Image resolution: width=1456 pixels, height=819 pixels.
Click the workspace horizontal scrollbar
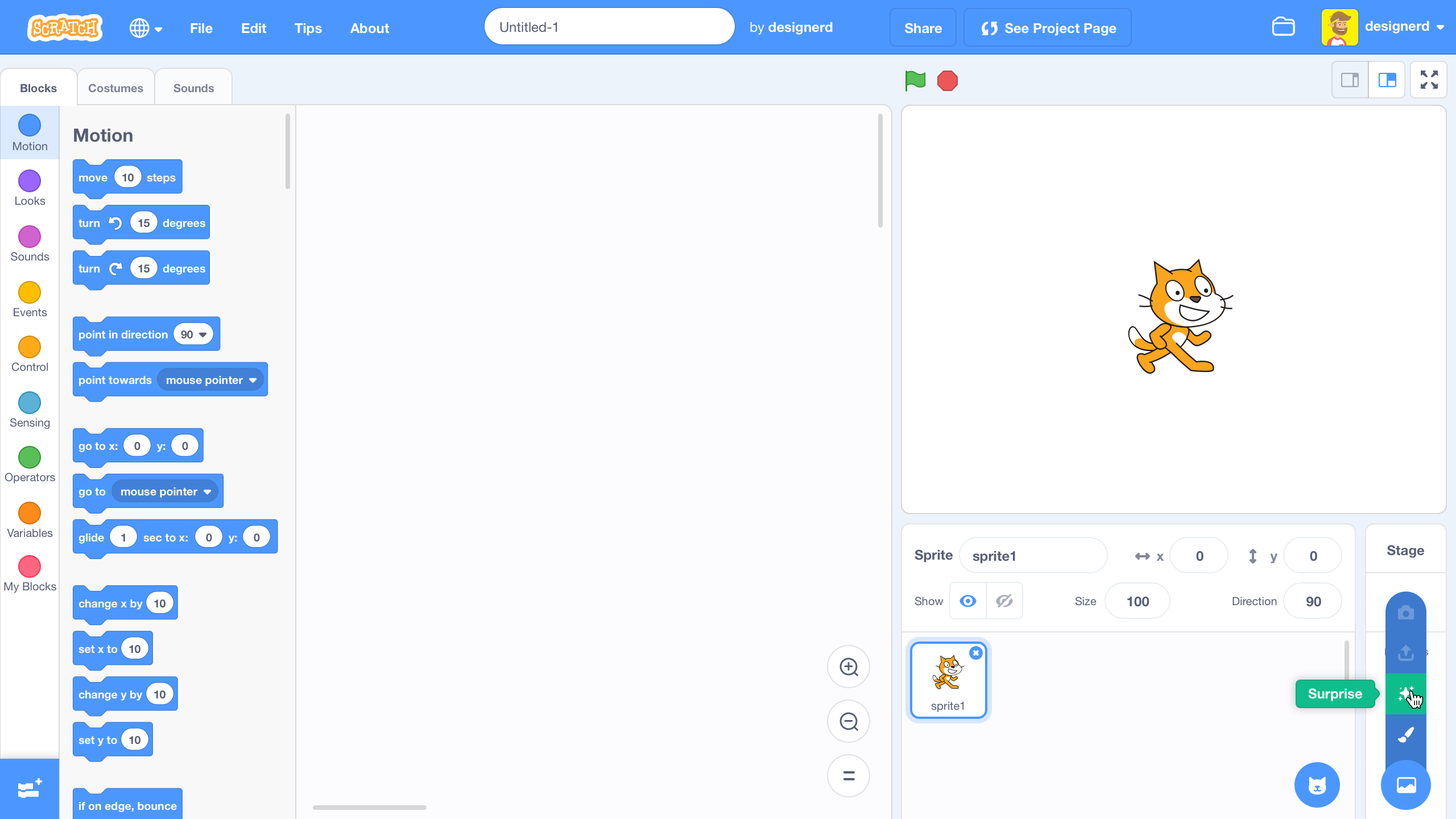pyautogui.click(x=369, y=807)
